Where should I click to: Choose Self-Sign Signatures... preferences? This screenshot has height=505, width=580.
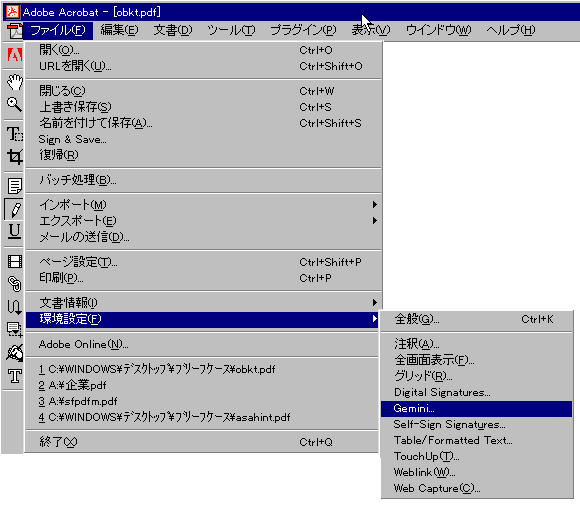point(476,424)
